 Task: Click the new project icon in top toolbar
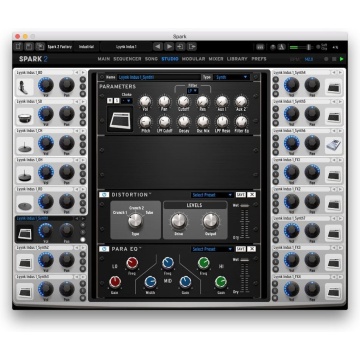click(19, 47)
